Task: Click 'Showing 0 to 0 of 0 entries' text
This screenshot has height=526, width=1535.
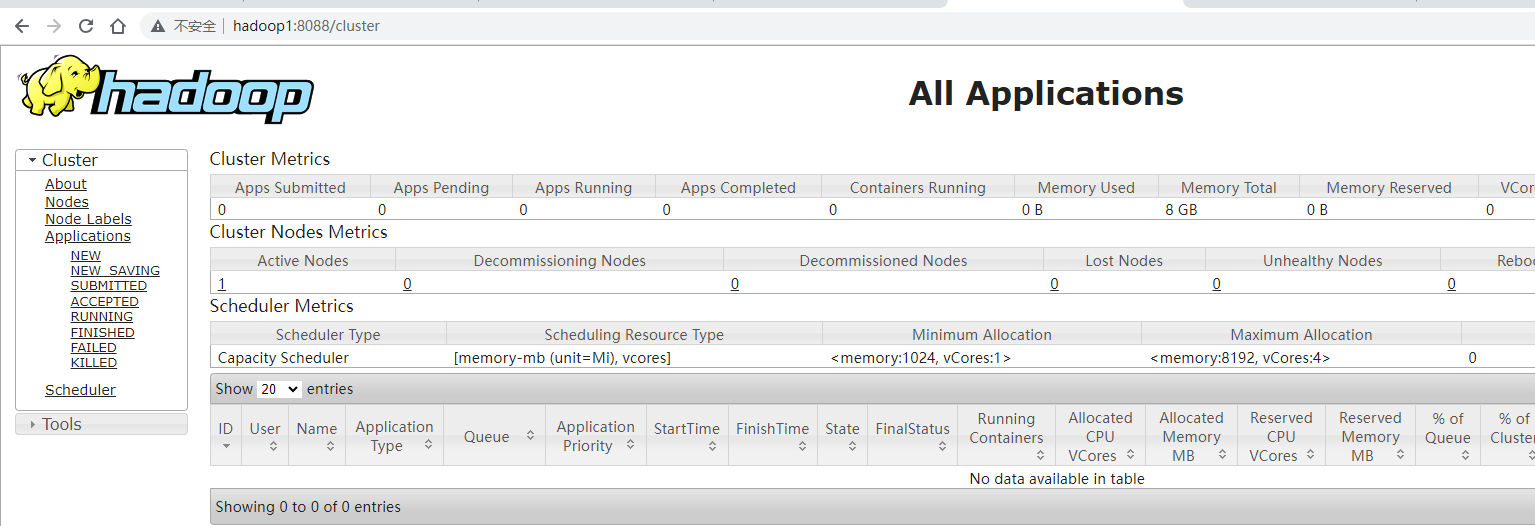Action: [x=308, y=507]
